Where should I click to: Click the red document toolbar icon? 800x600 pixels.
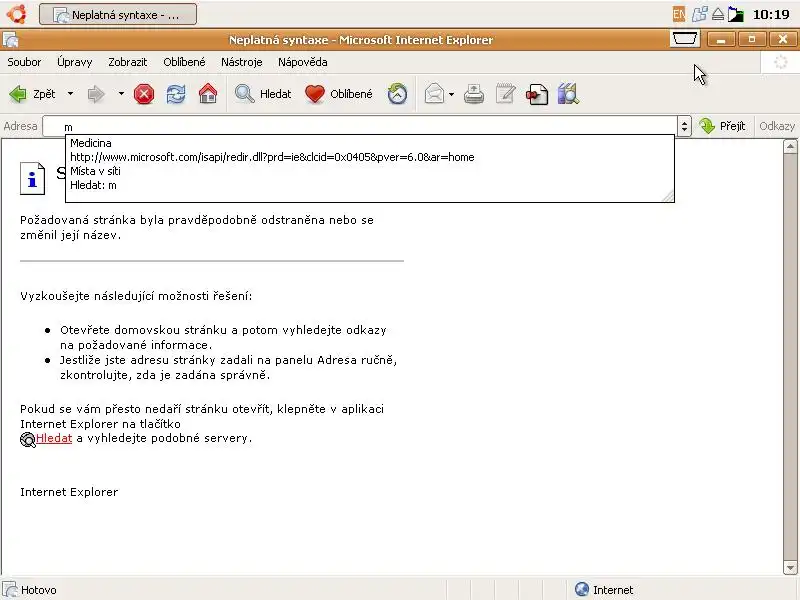click(x=537, y=94)
